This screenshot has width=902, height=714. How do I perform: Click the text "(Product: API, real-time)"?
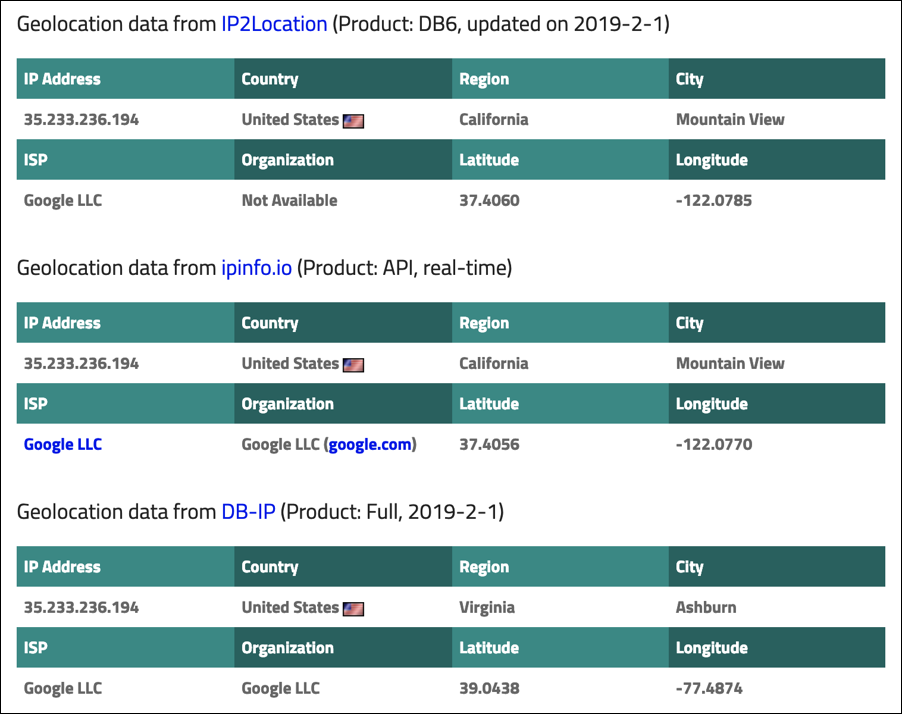tap(404, 268)
